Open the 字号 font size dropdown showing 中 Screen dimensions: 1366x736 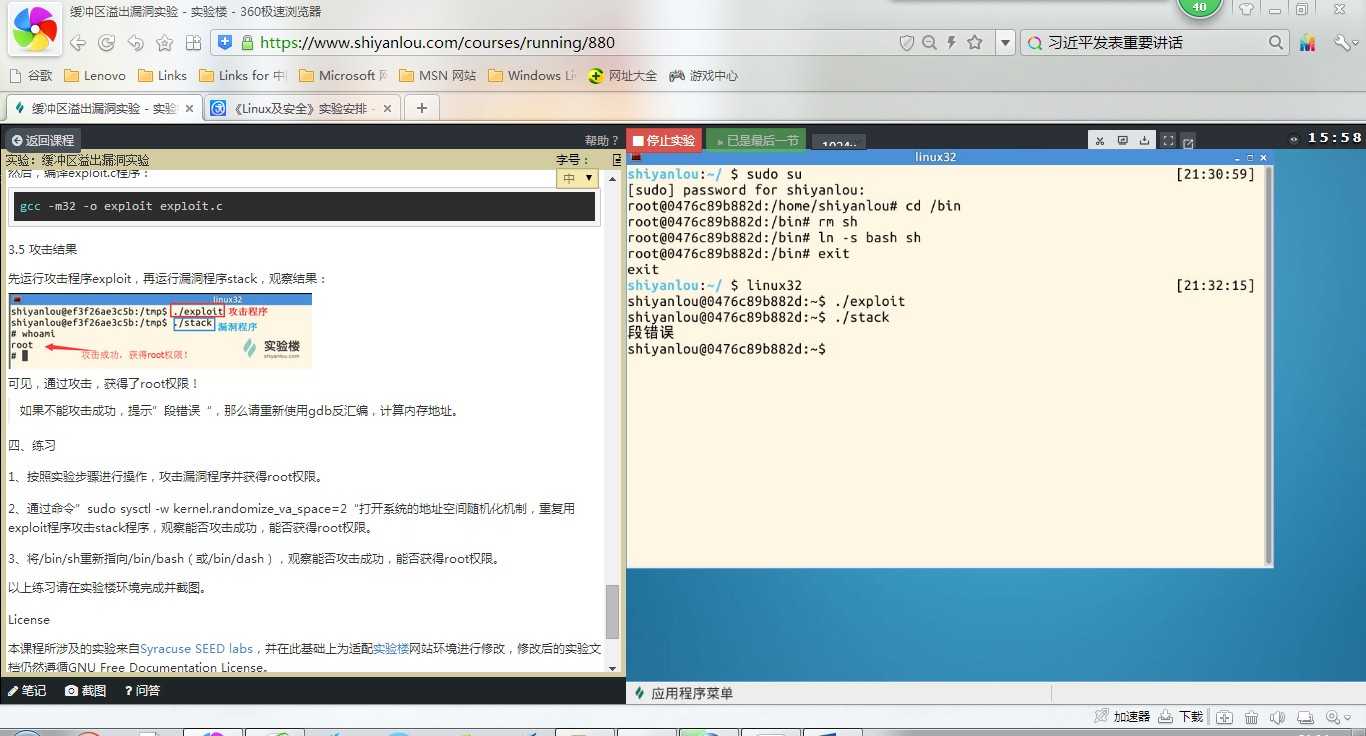pyautogui.click(x=577, y=178)
